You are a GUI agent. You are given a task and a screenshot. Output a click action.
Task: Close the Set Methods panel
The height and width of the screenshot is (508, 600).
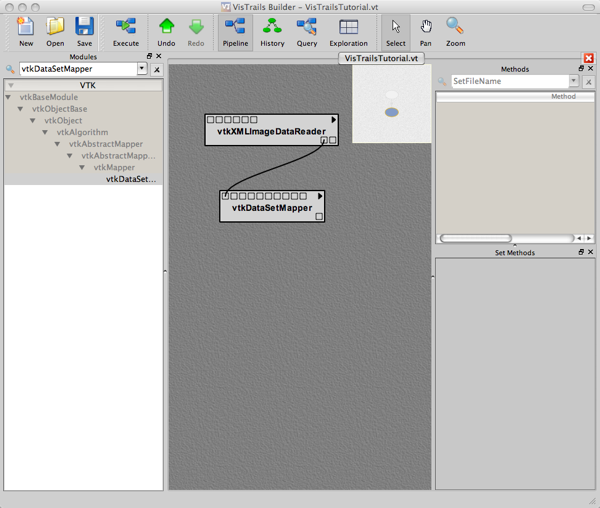coord(590,252)
